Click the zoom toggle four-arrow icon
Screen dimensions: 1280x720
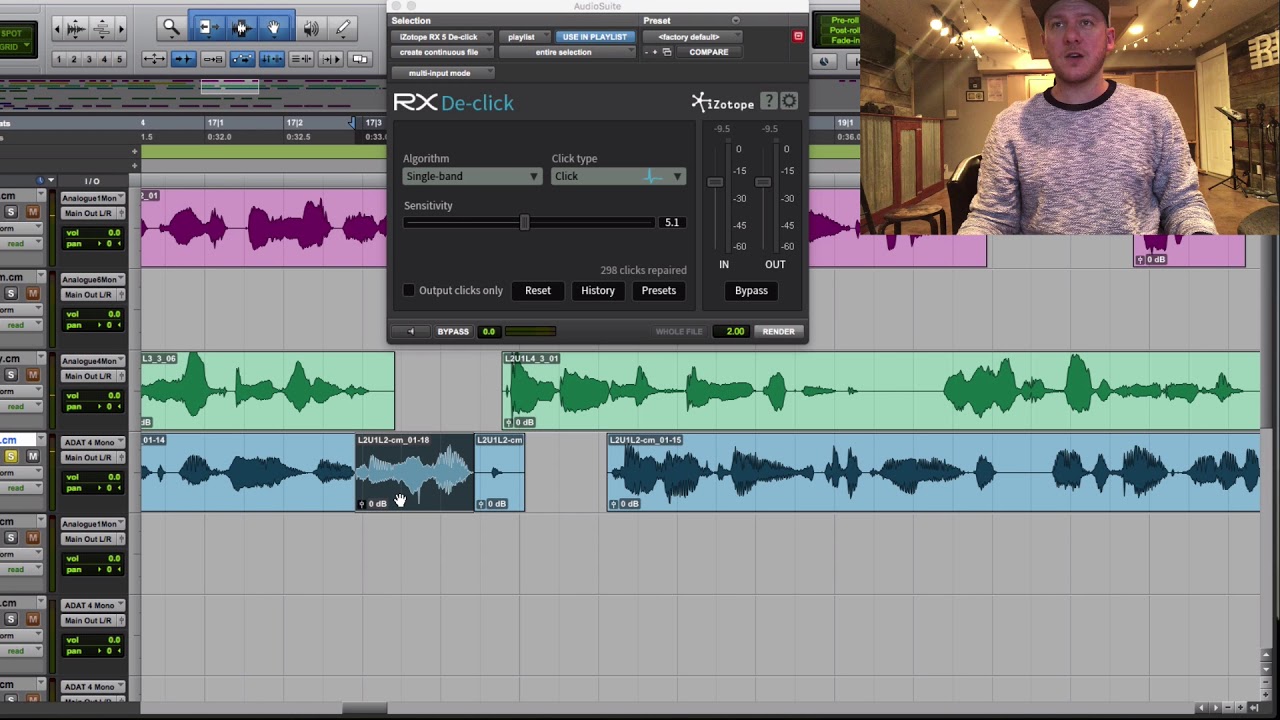pos(153,60)
